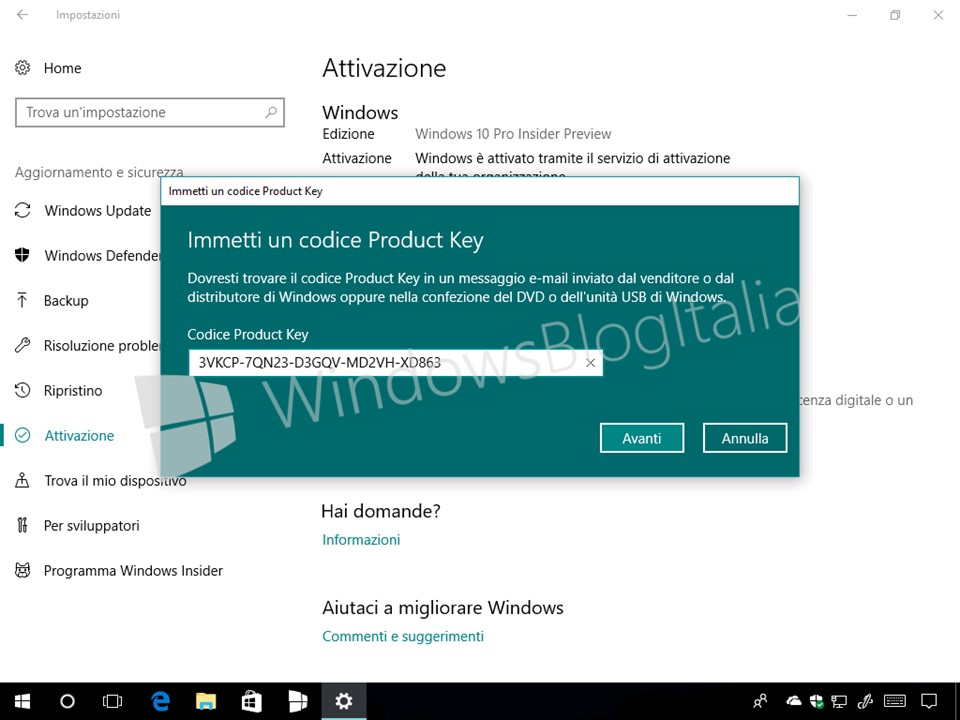Open File Explorer from the taskbar
This screenshot has width=960, height=720.
pyautogui.click(x=206, y=701)
